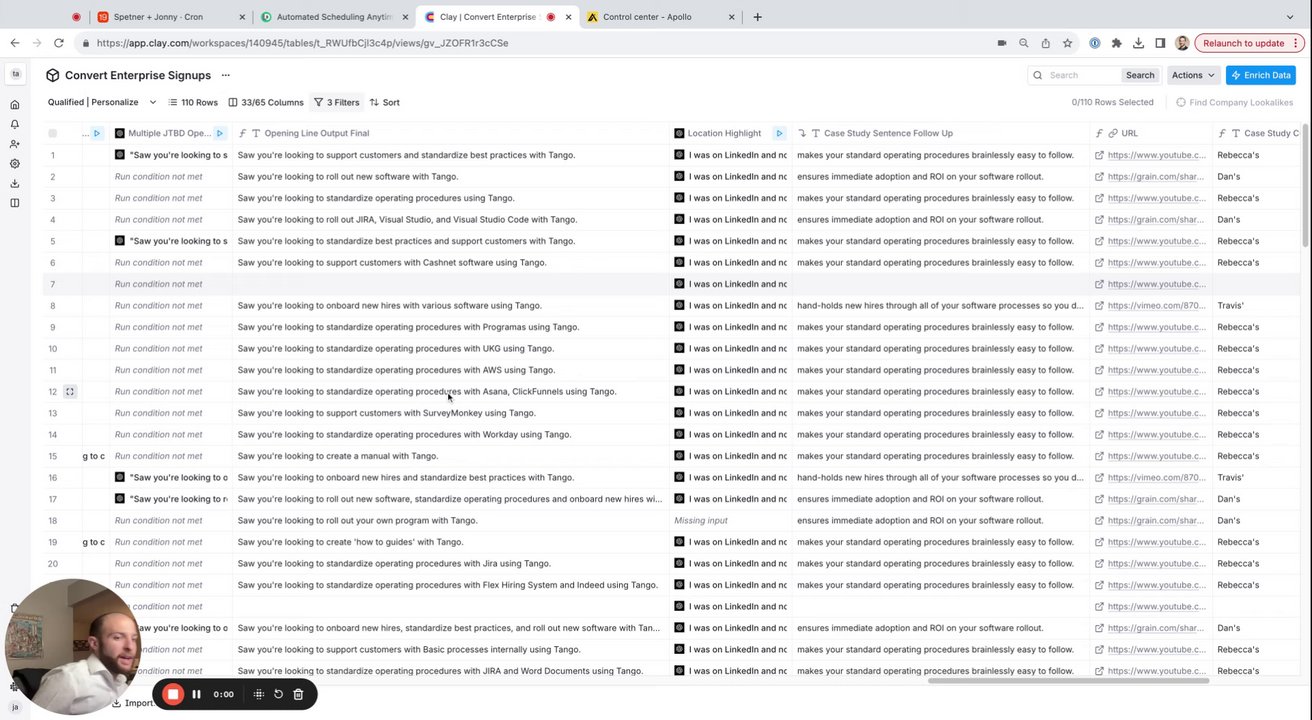Click the 'ta' workspace avatar

click(x=15, y=74)
